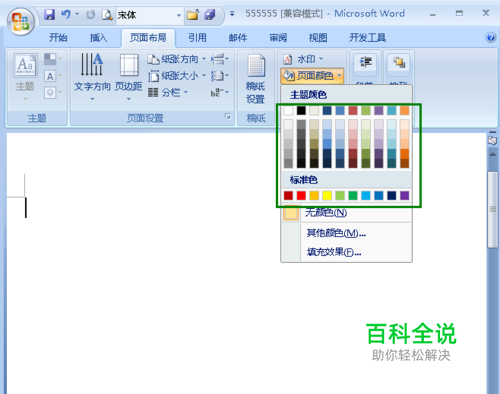Select standard color dark navy blue
This screenshot has height=394, width=500.
pos(392,195)
